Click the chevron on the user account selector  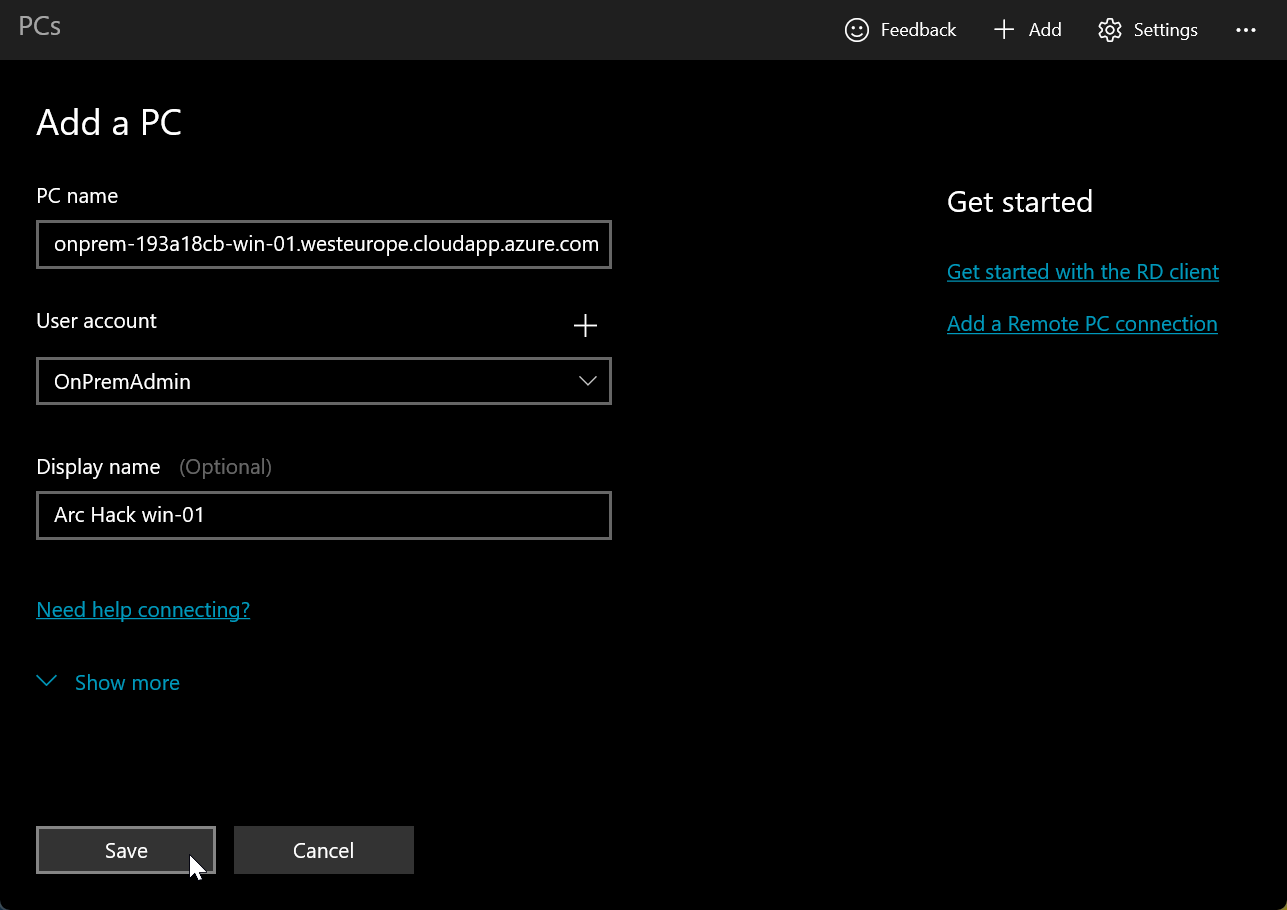click(588, 381)
